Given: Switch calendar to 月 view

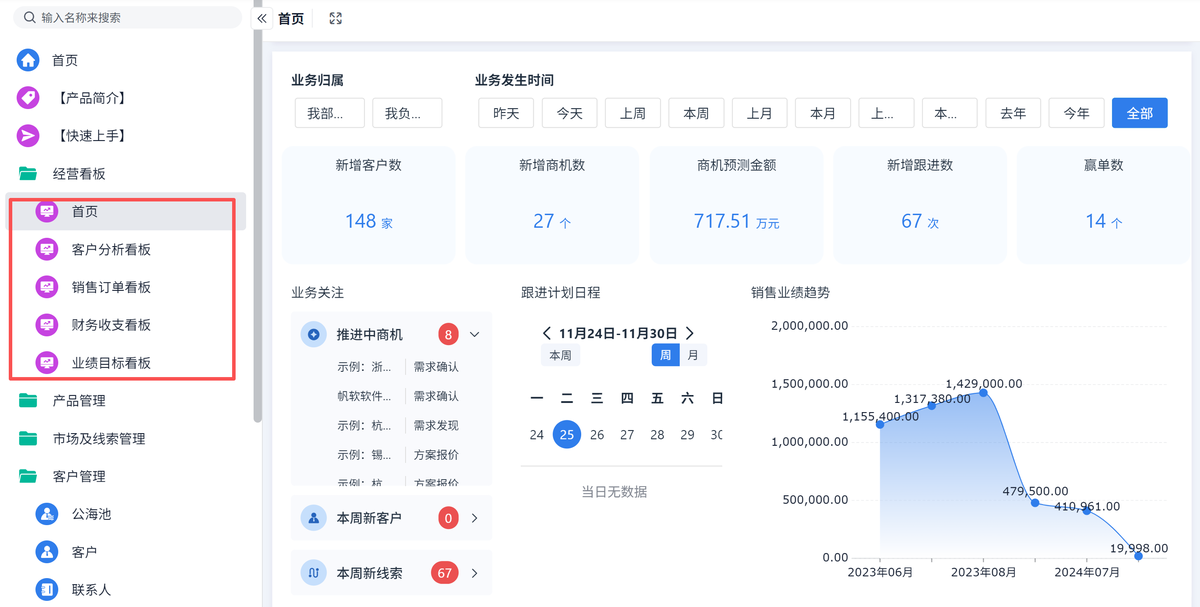Looking at the screenshot, I should coord(693,355).
